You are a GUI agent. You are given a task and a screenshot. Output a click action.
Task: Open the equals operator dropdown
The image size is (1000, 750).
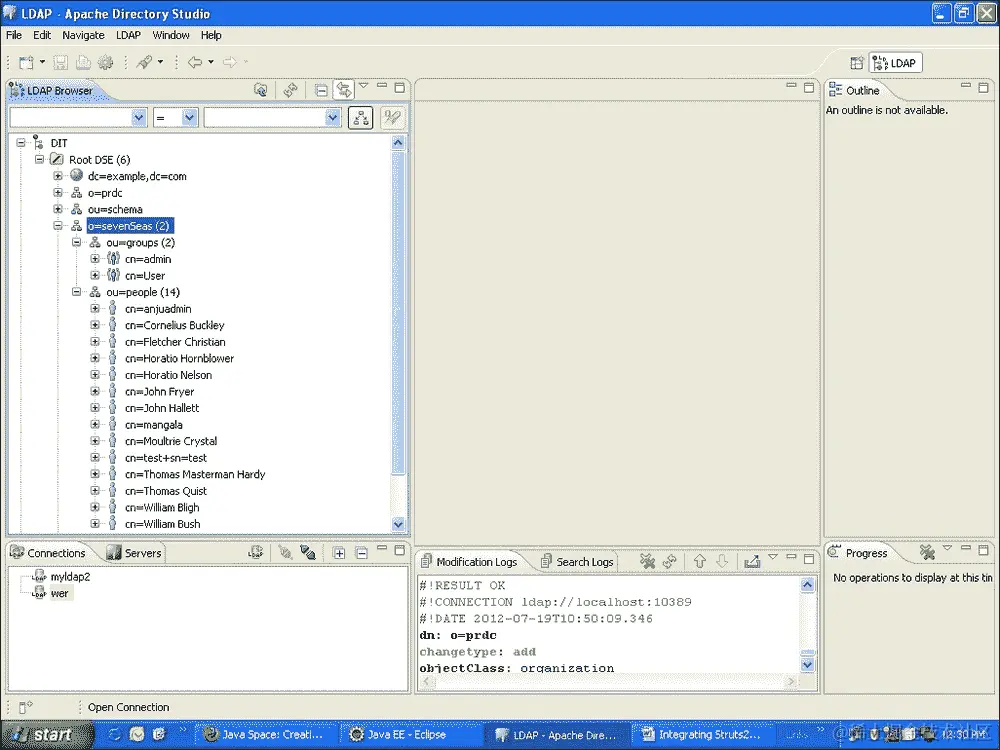tap(189, 117)
